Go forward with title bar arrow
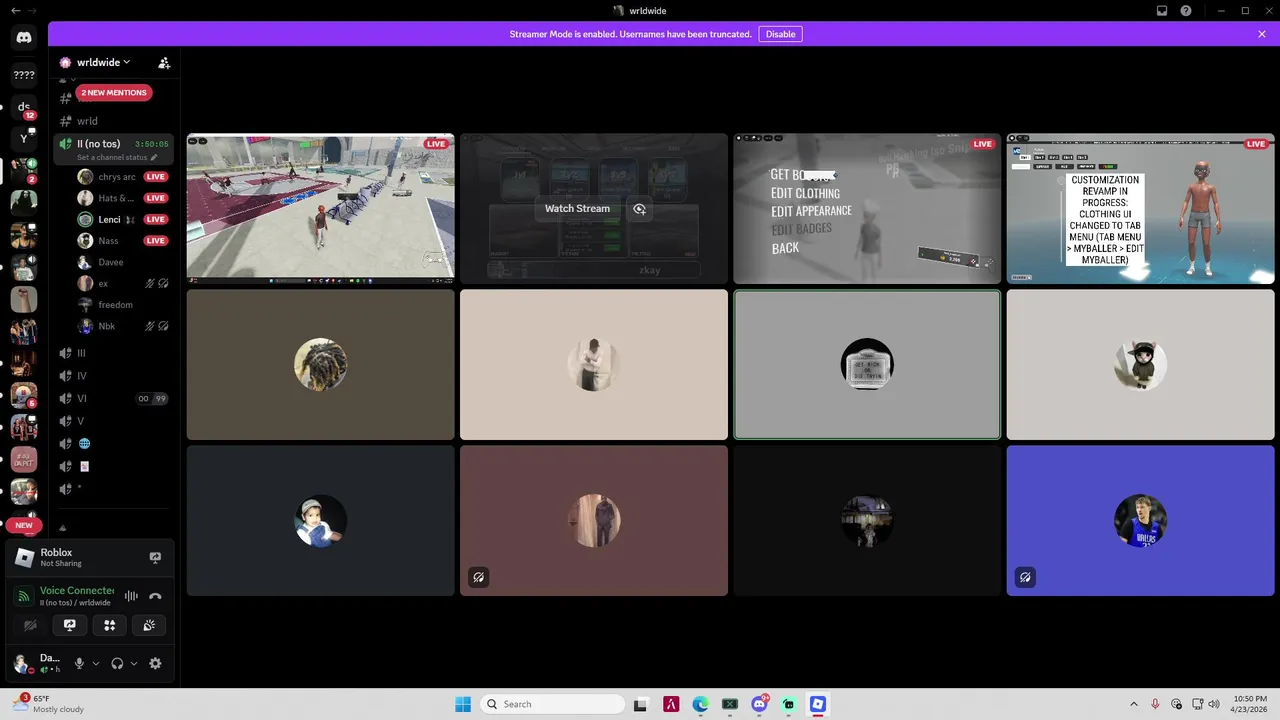The height and width of the screenshot is (720, 1280). pos(33,11)
